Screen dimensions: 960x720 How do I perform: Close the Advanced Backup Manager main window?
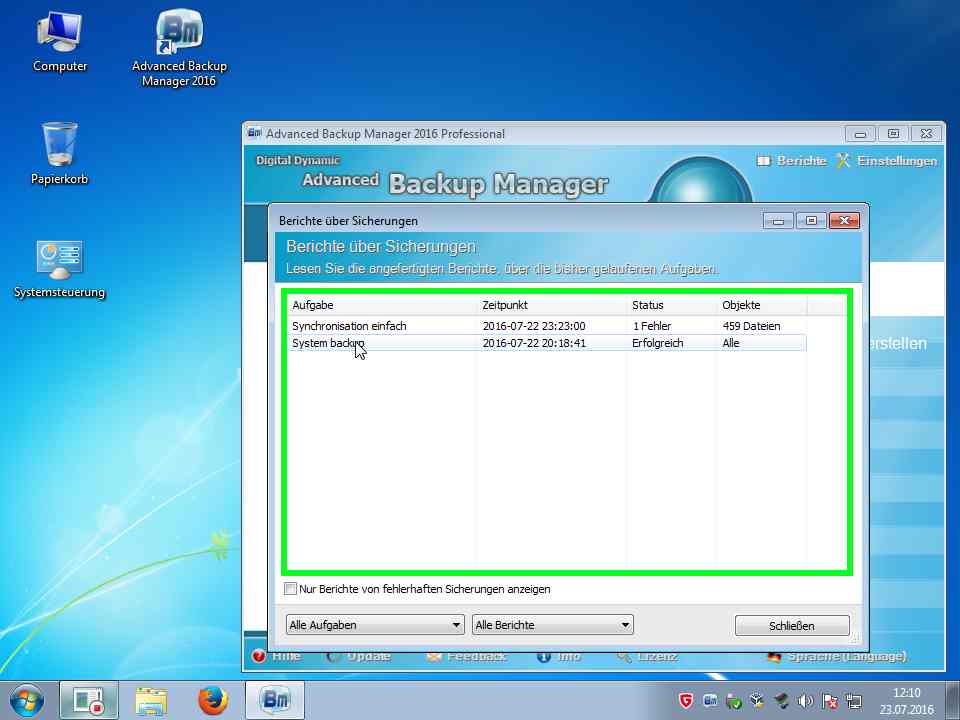coord(926,133)
